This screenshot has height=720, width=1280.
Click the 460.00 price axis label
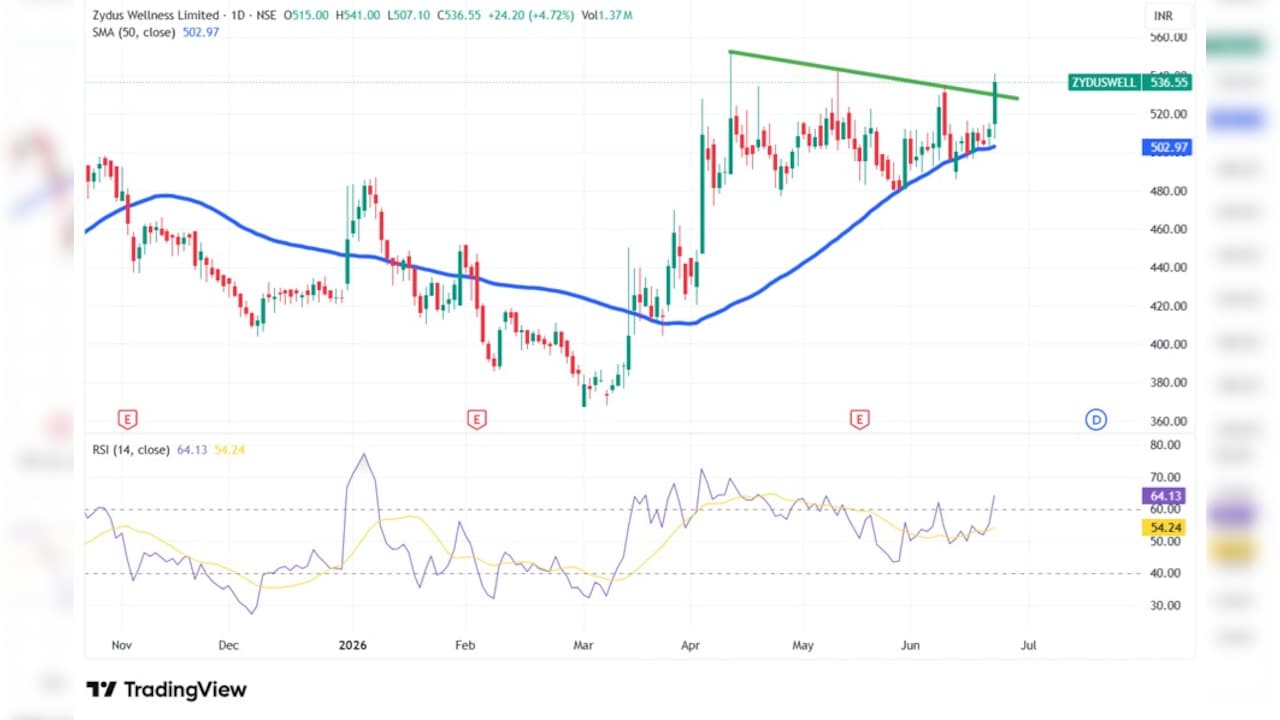[x=1168, y=229]
